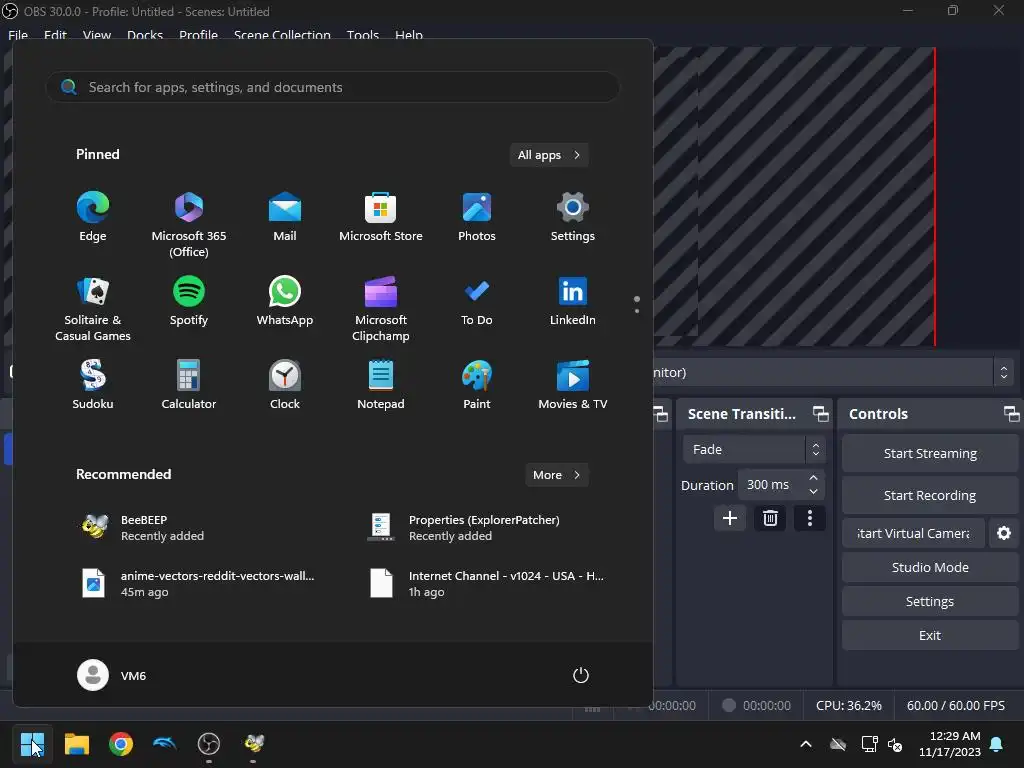Image resolution: width=1024 pixels, height=768 pixels.
Task: Open Edge from pinned apps
Action: (93, 217)
